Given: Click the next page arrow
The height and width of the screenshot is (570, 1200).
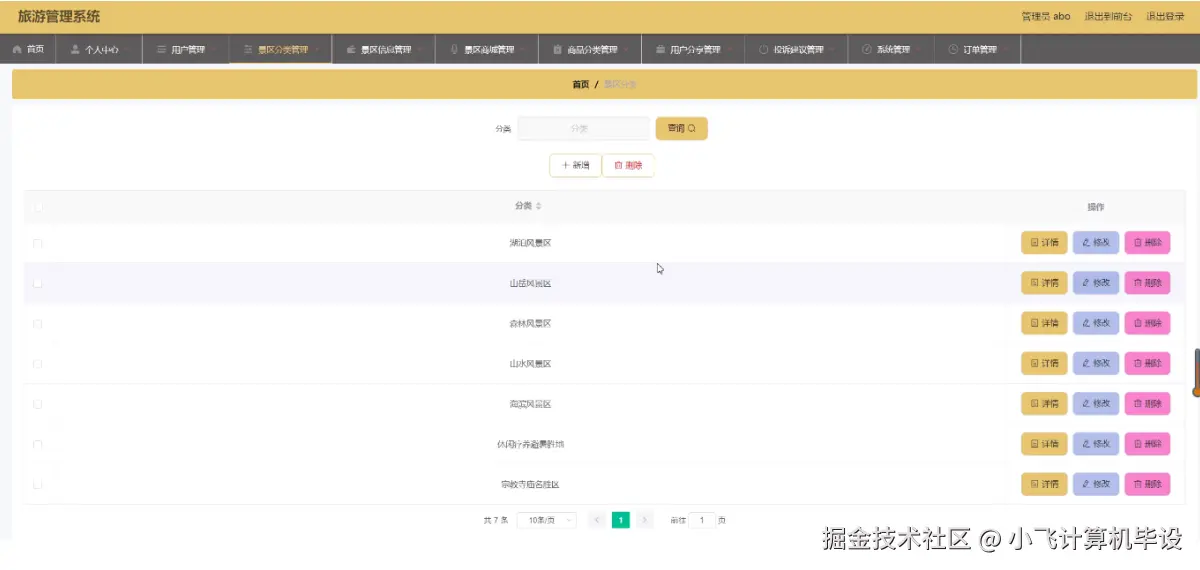Looking at the screenshot, I should 645,520.
